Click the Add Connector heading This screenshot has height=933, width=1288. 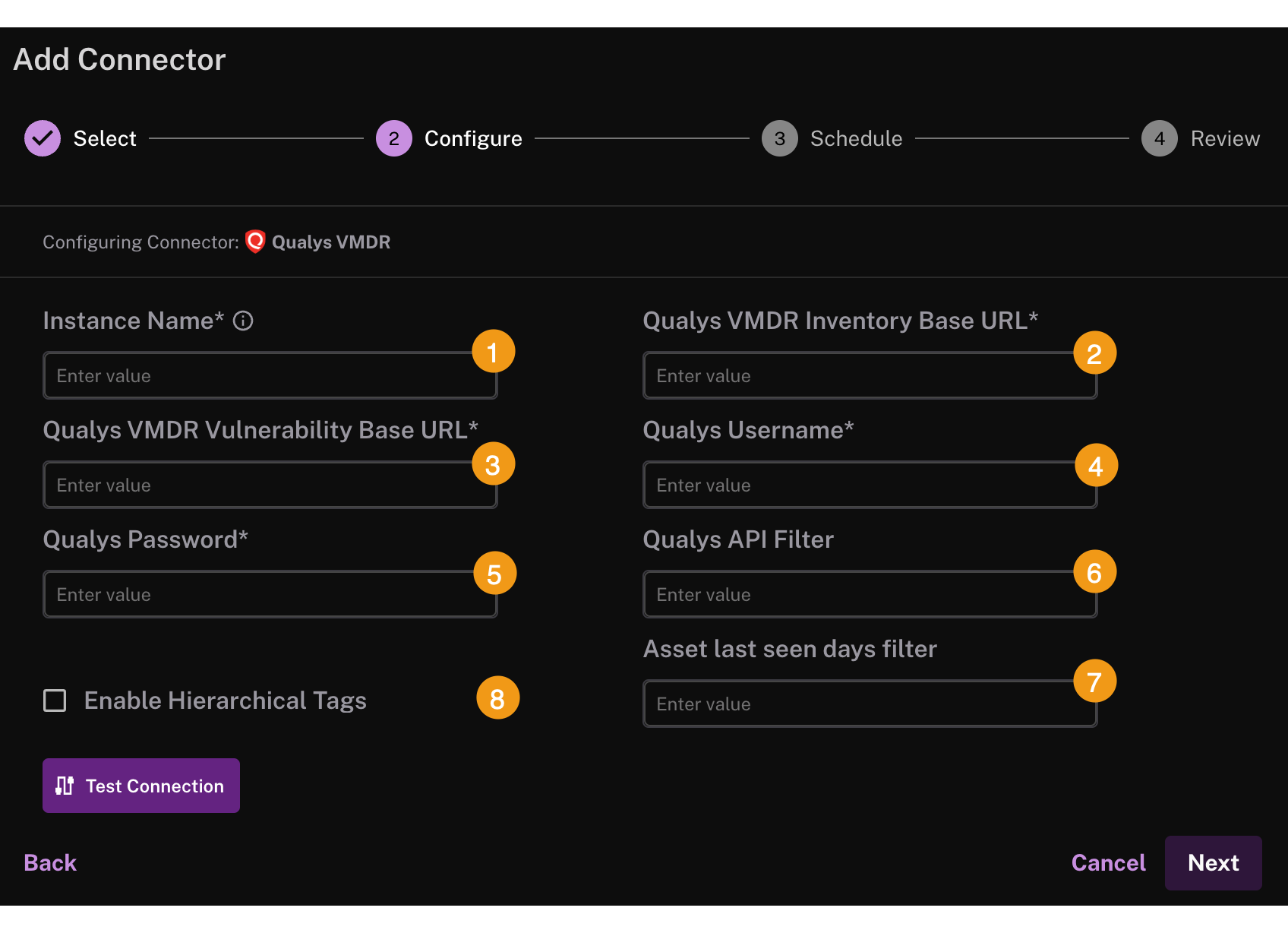point(120,59)
